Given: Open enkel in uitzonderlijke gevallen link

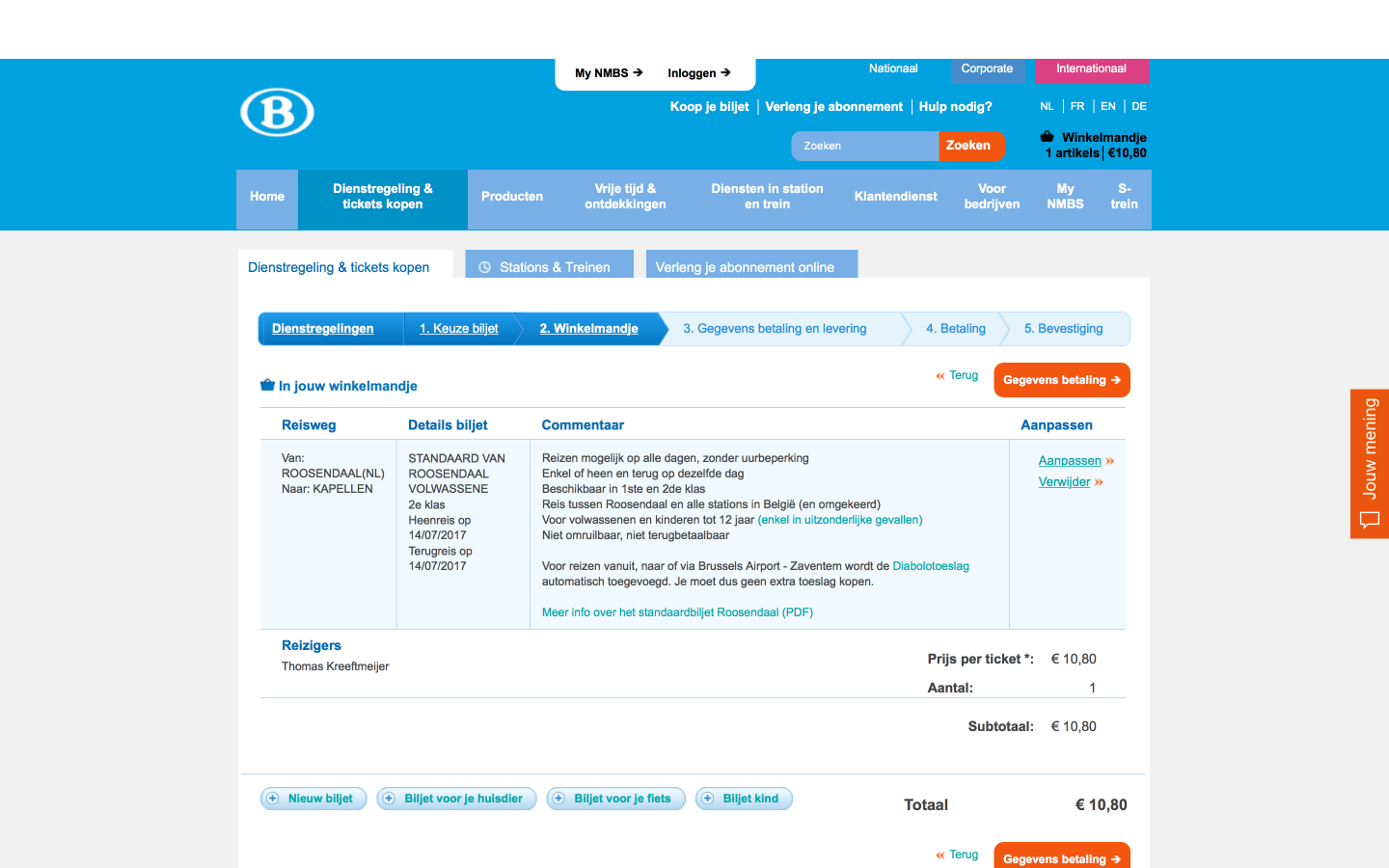Looking at the screenshot, I should point(840,520).
